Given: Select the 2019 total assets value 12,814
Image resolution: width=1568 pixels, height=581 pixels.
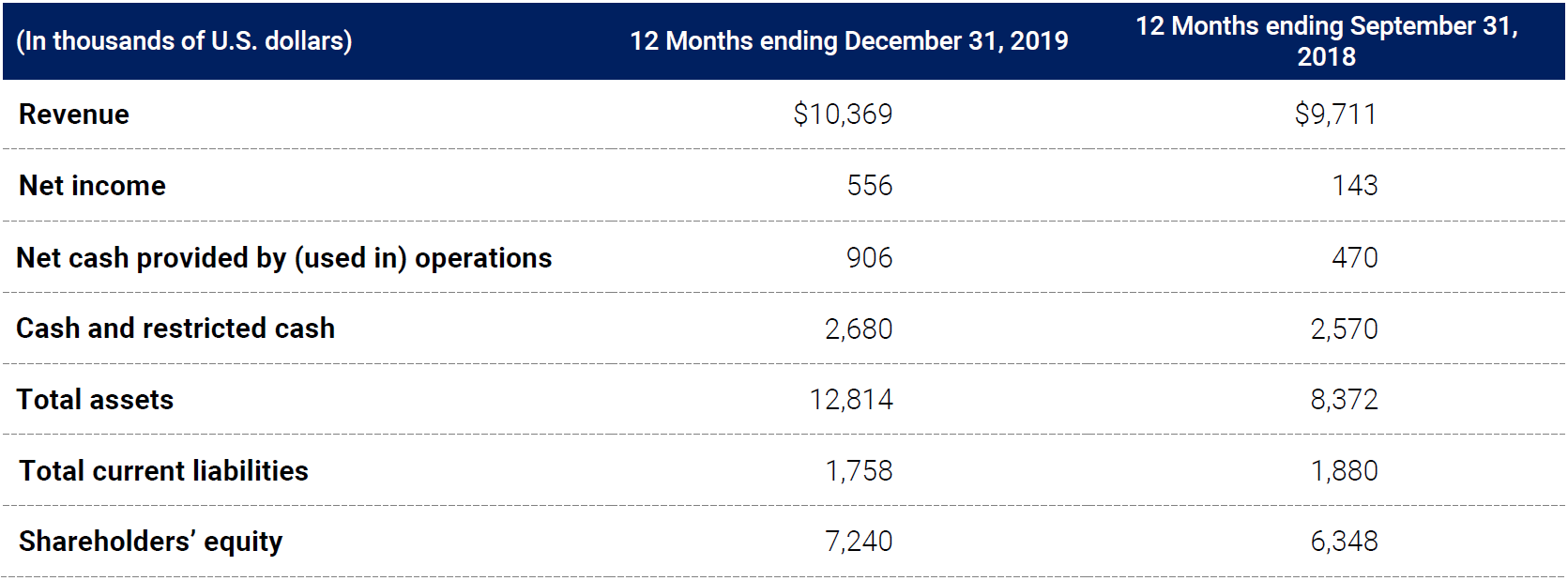Looking at the screenshot, I should (851, 400).
